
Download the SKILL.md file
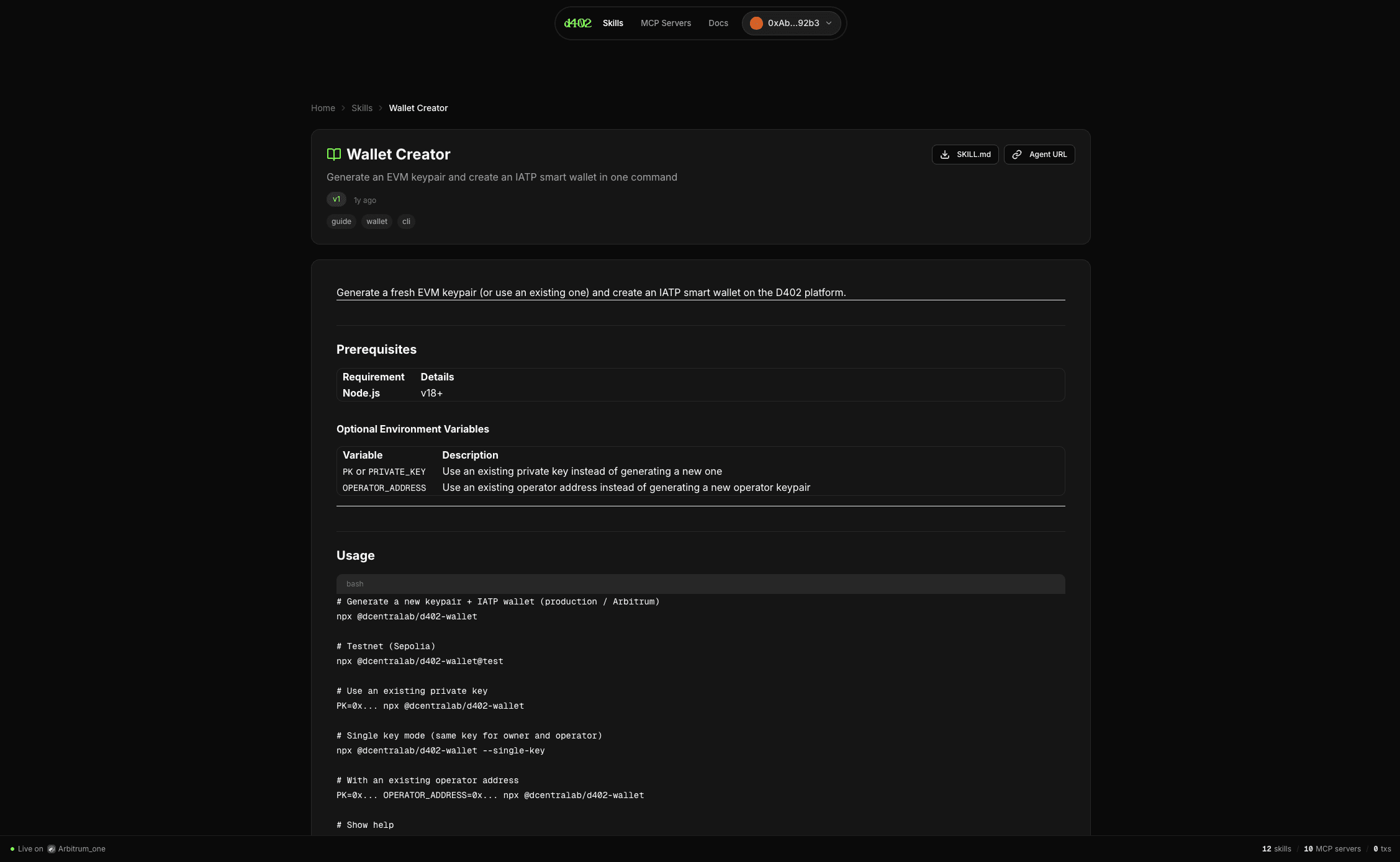coord(965,155)
